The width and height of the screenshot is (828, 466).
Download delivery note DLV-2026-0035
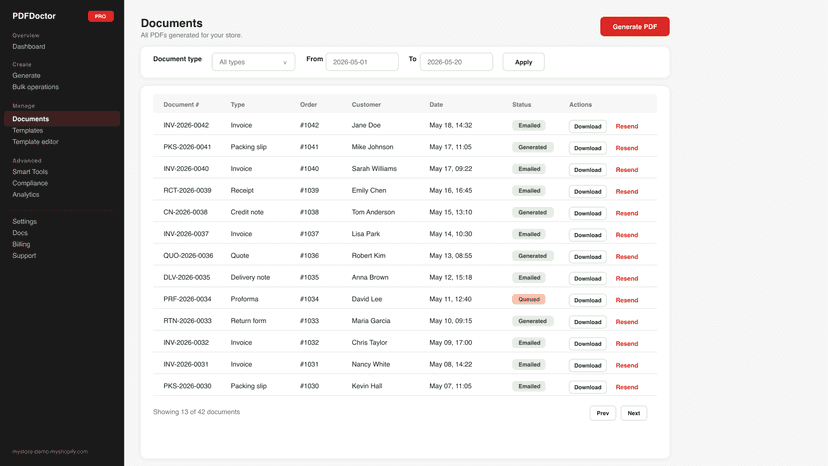(x=588, y=278)
